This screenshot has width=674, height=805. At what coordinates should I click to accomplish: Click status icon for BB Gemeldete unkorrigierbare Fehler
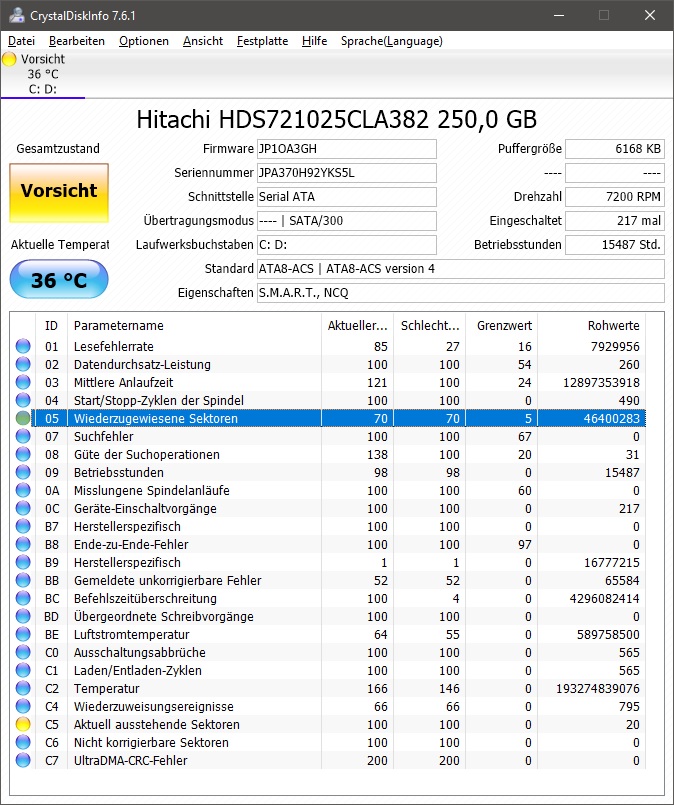coord(23,580)
